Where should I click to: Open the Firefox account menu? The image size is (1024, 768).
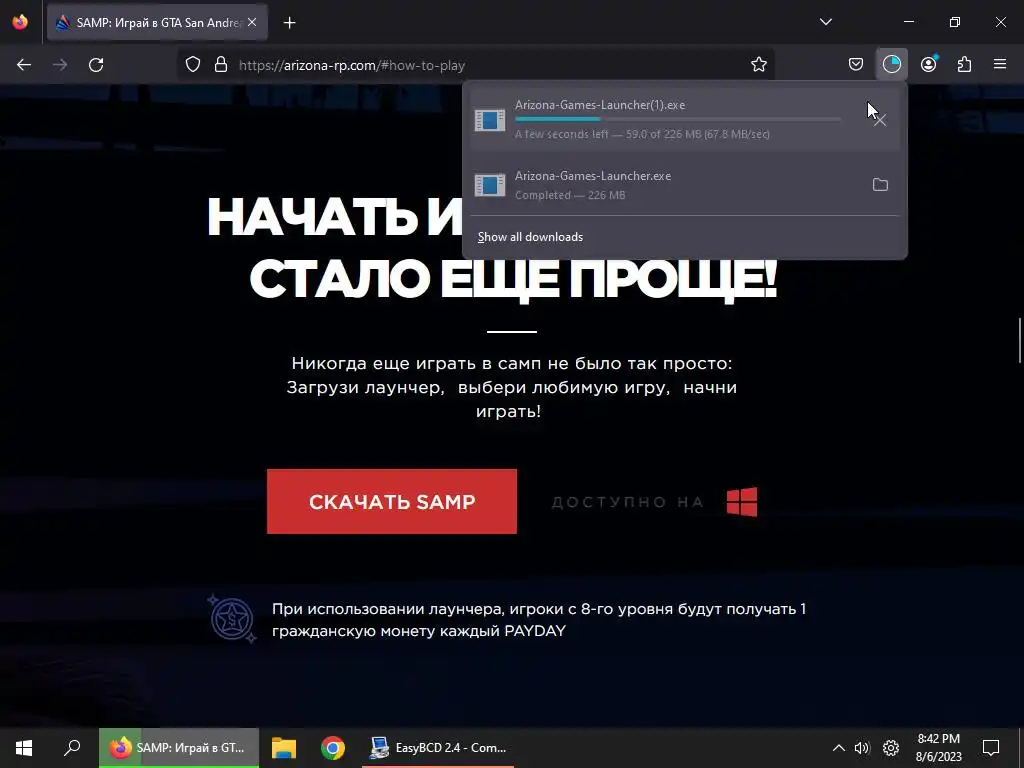coord(928,65)
